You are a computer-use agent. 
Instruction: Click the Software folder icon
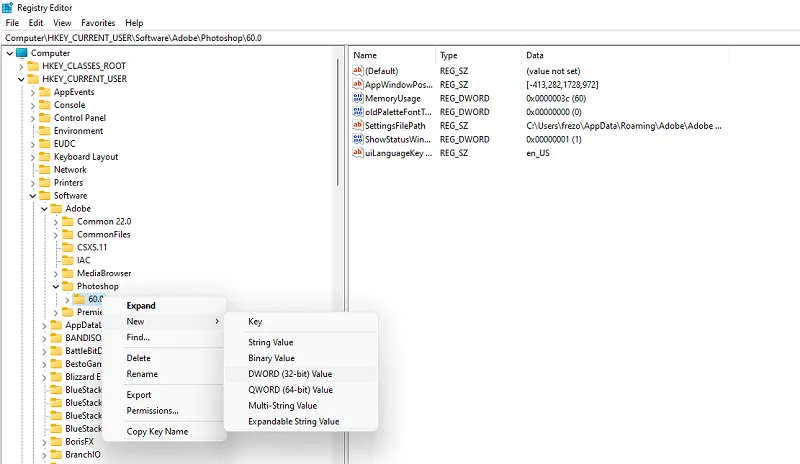pos(45,196)
